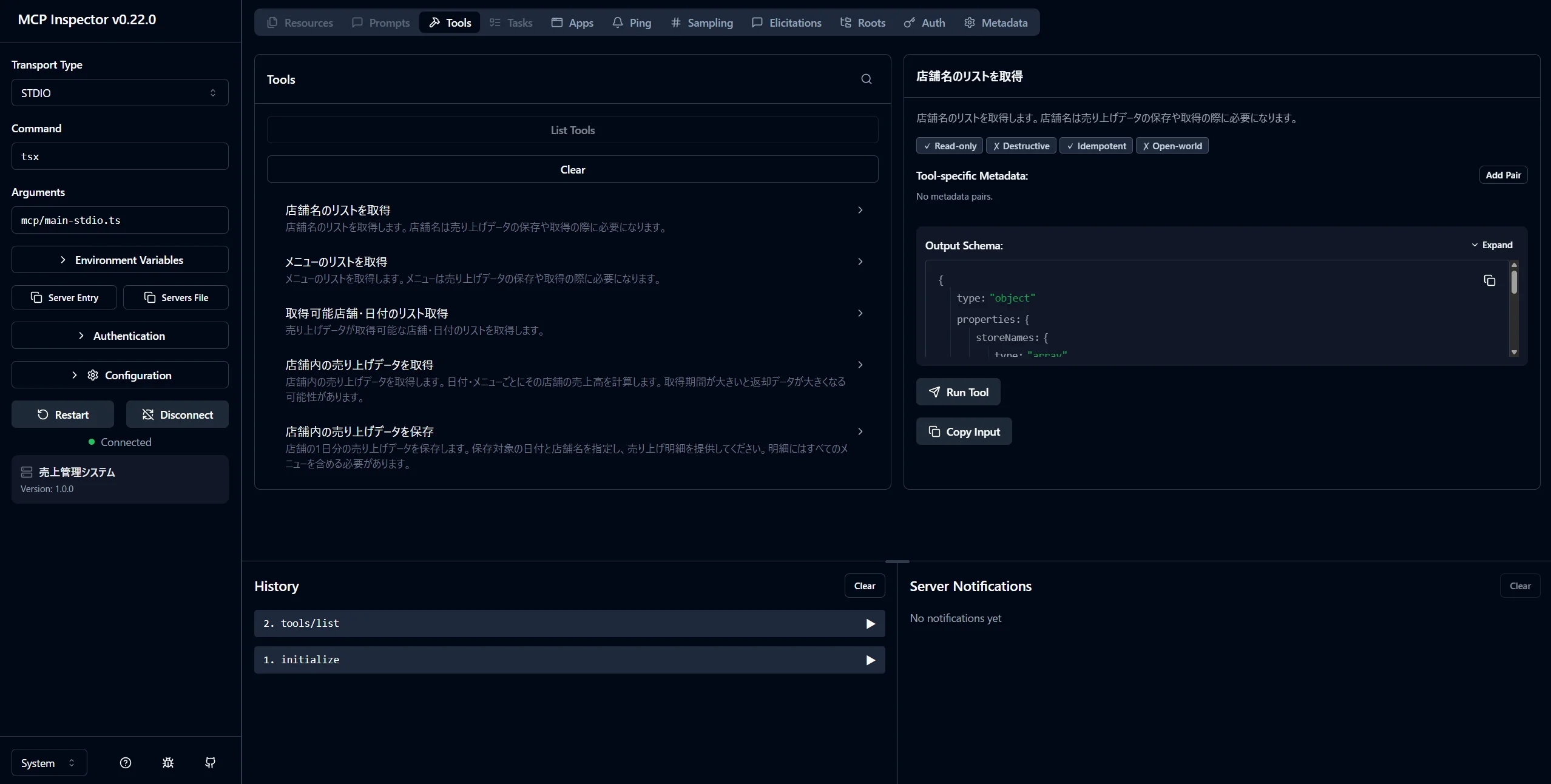
Task: Expand the initialize history play arrow
Action: point(870,660)
